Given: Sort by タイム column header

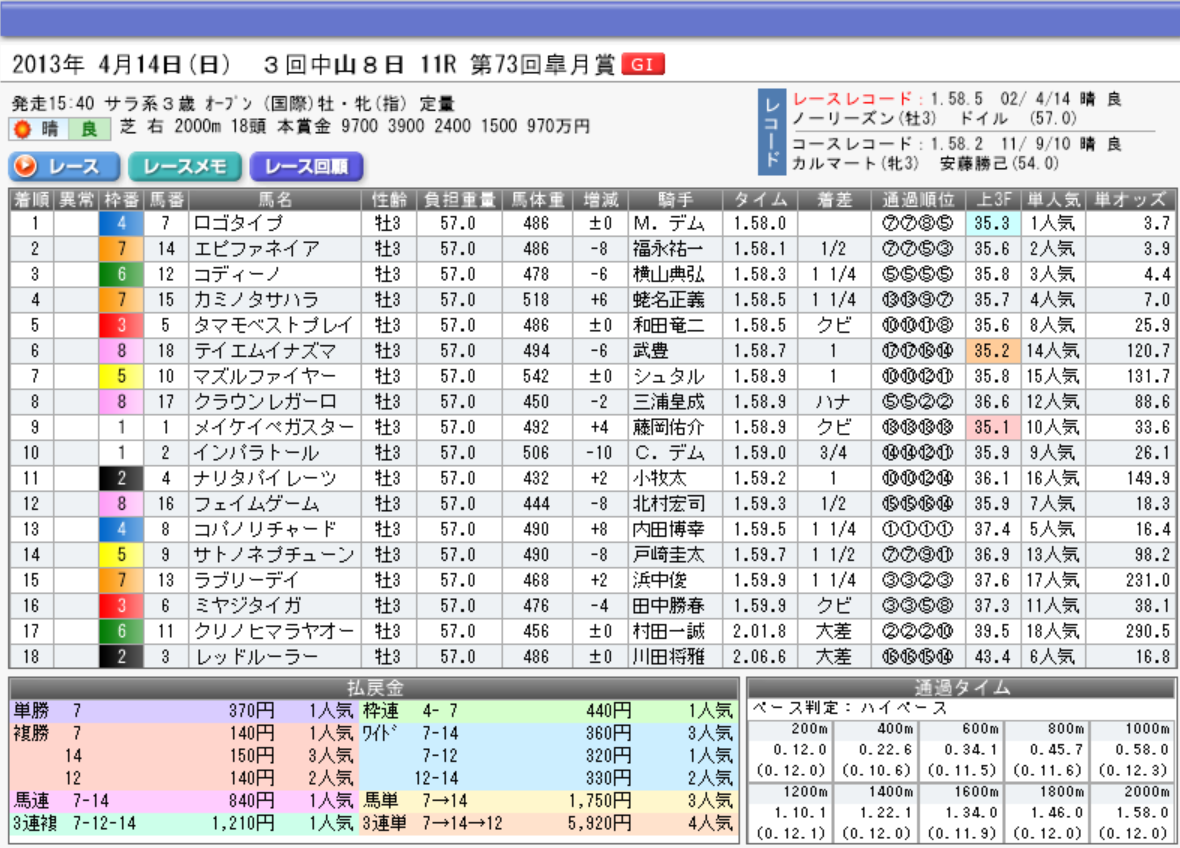Looking at the screenshot, I should (760, 199).
